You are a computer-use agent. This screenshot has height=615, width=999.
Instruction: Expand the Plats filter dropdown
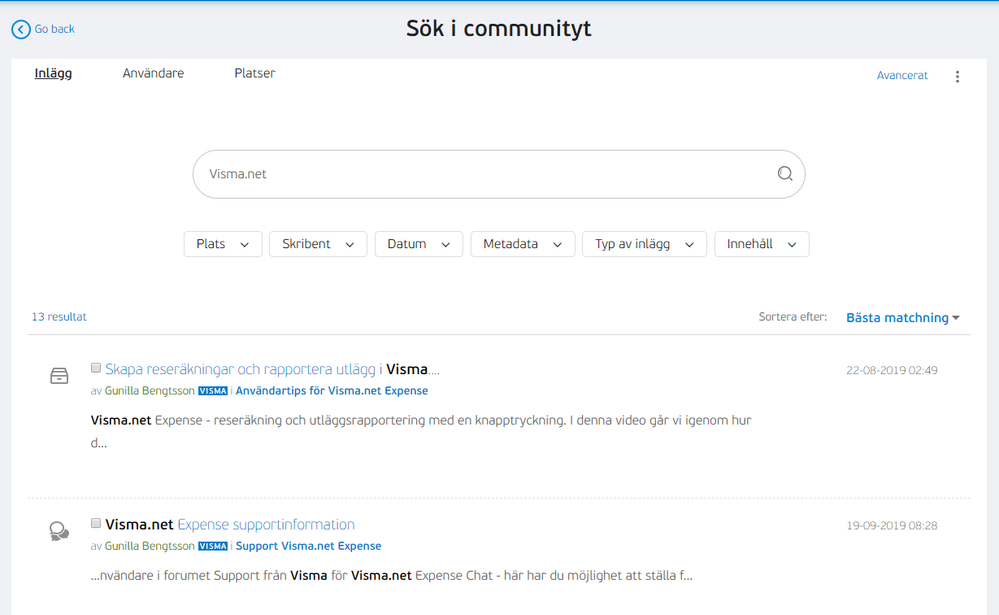point(223,244)
